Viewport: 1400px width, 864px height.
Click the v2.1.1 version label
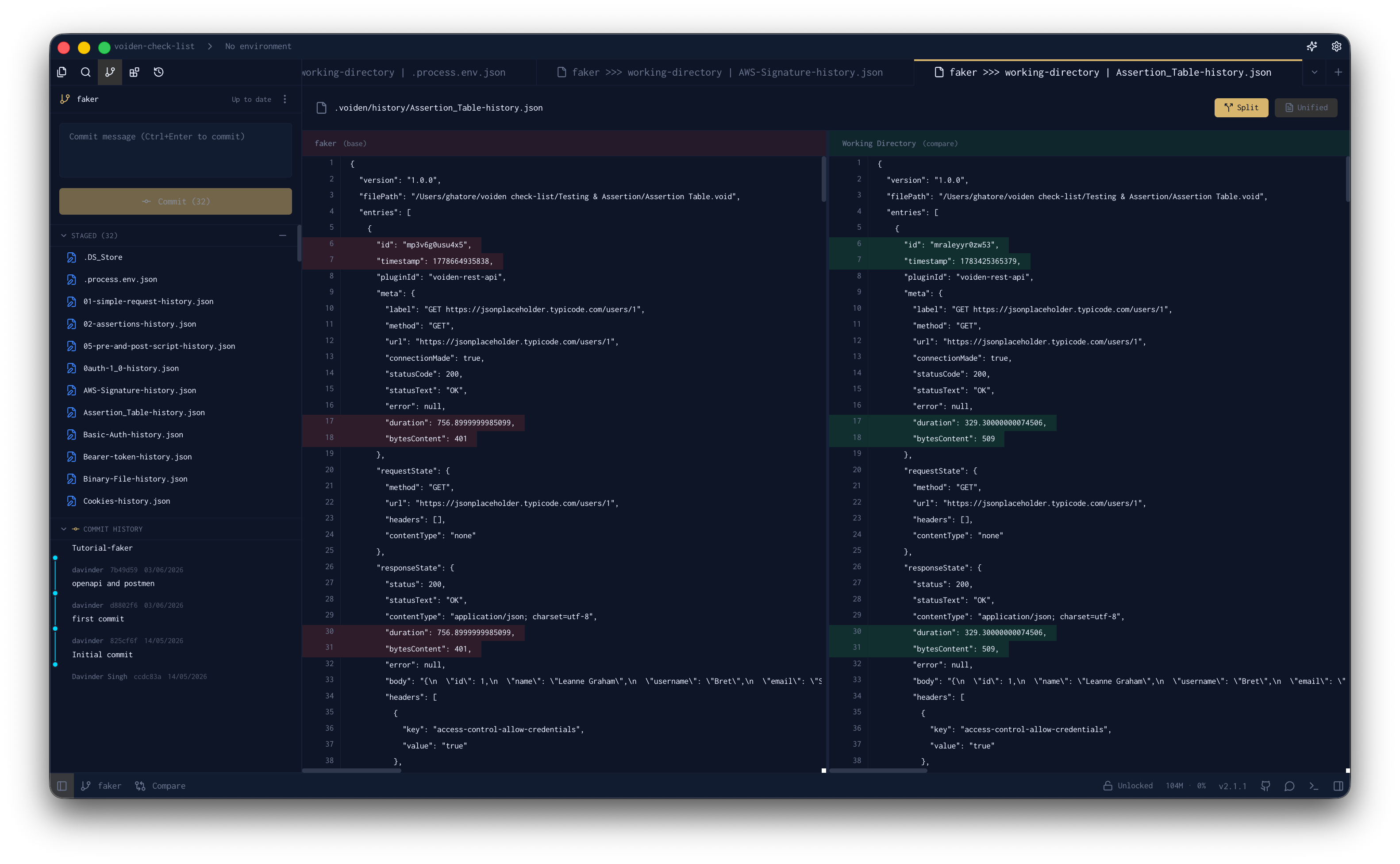[x=1232, y=786]
